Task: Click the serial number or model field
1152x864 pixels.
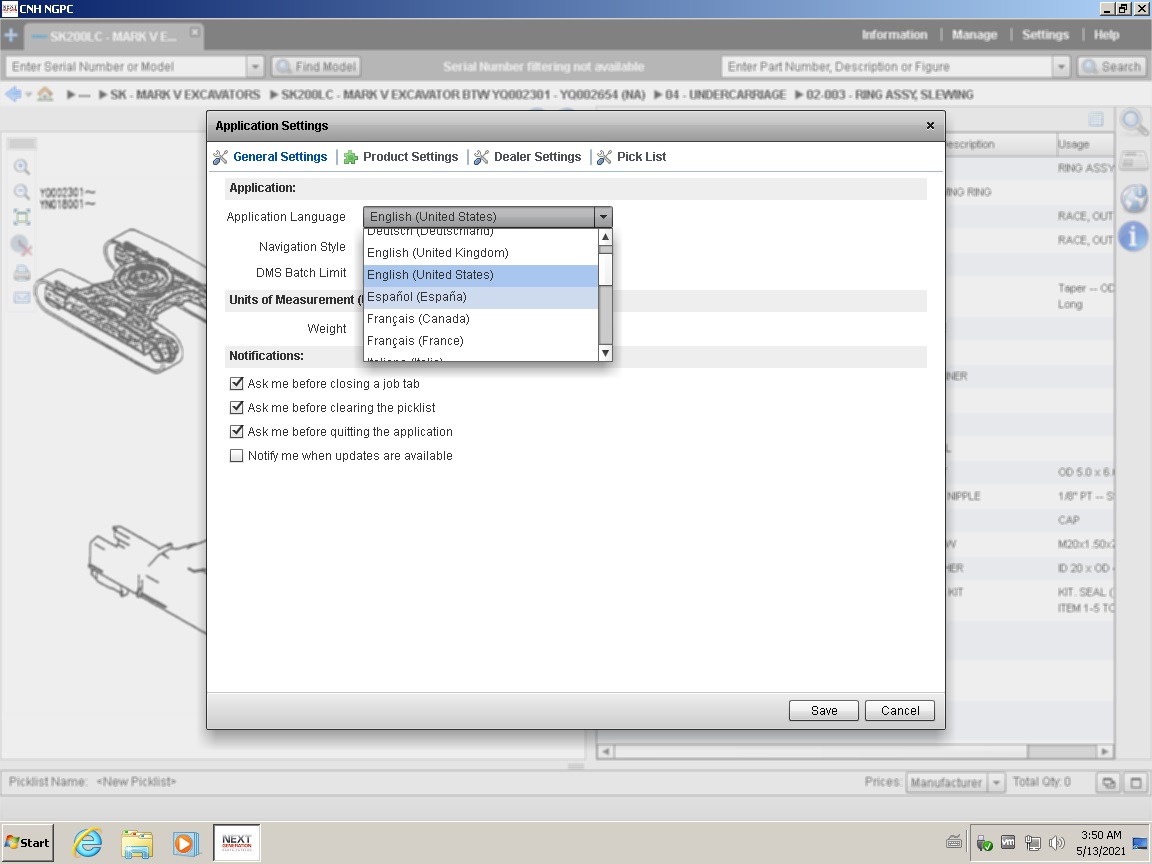Action: tap(126, 67)
